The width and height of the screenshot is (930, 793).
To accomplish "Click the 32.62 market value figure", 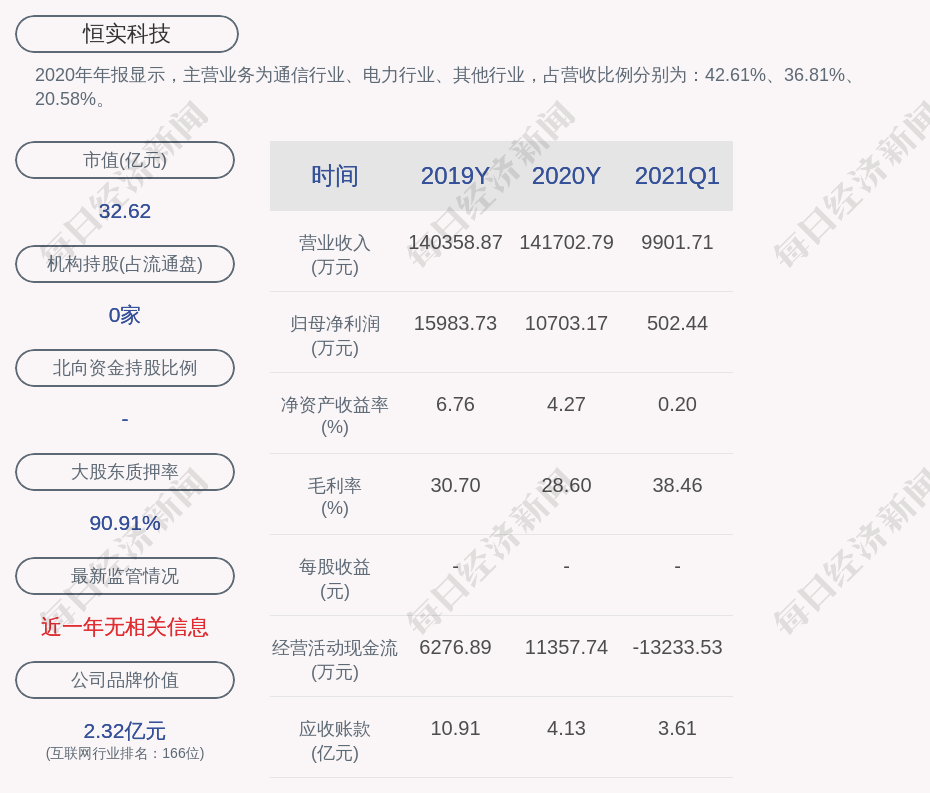I will coord(125,211).
